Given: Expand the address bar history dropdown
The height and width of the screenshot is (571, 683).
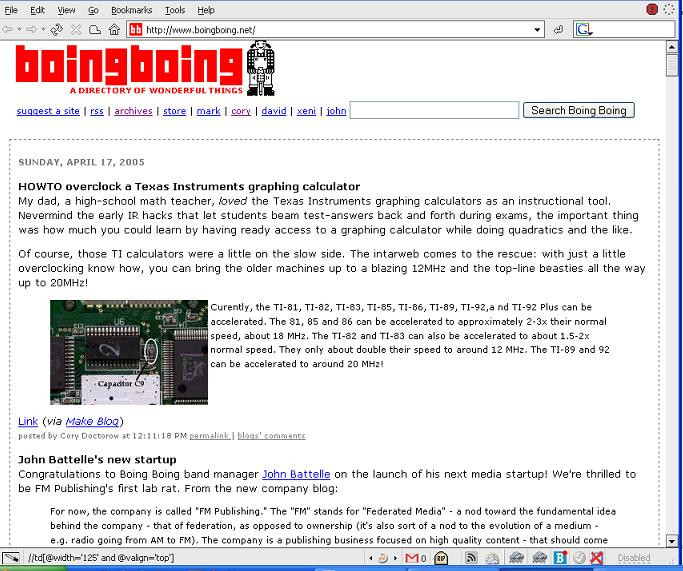Looking at the screenshot, I should [x=537, y=30].
